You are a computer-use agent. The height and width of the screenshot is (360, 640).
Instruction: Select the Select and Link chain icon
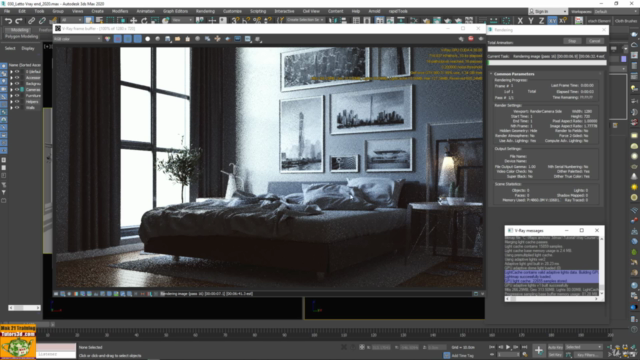coord(31,20)
